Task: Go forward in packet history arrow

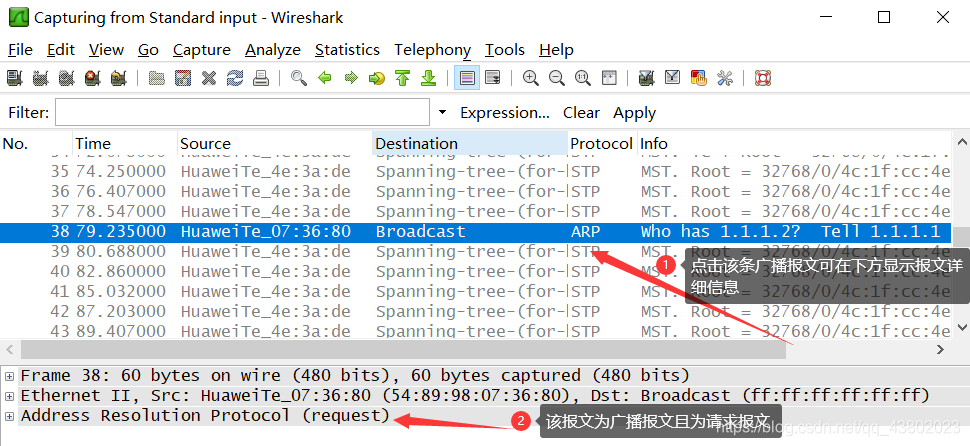Action: pos(351,78)
